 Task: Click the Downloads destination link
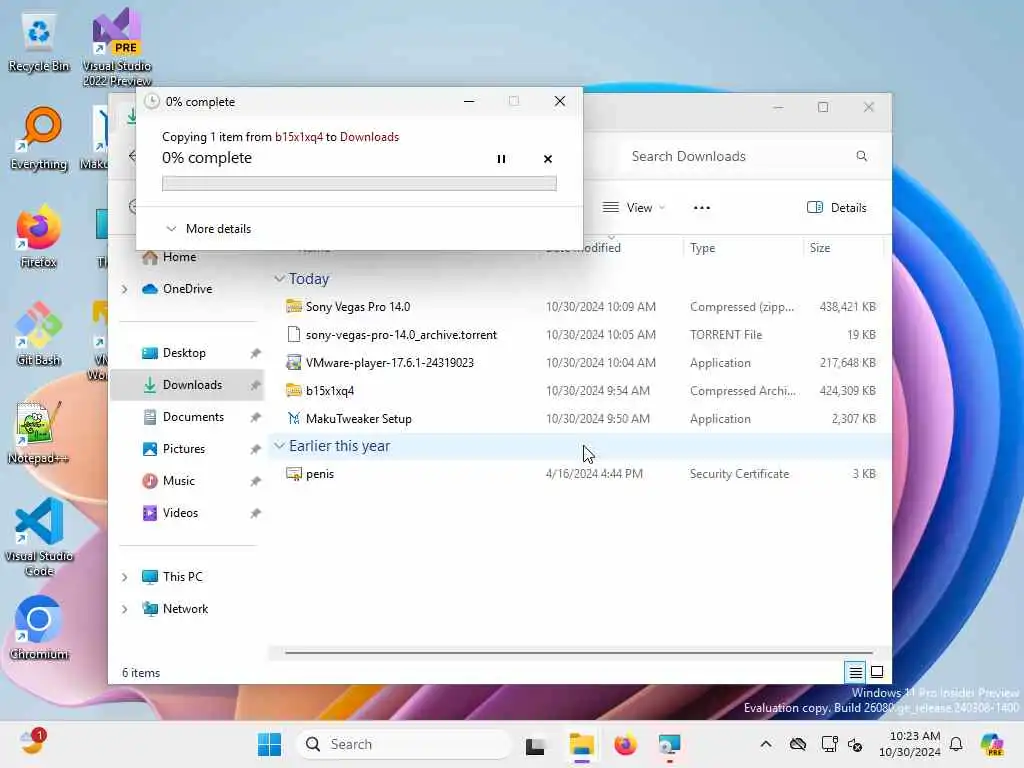coord(369,136)
